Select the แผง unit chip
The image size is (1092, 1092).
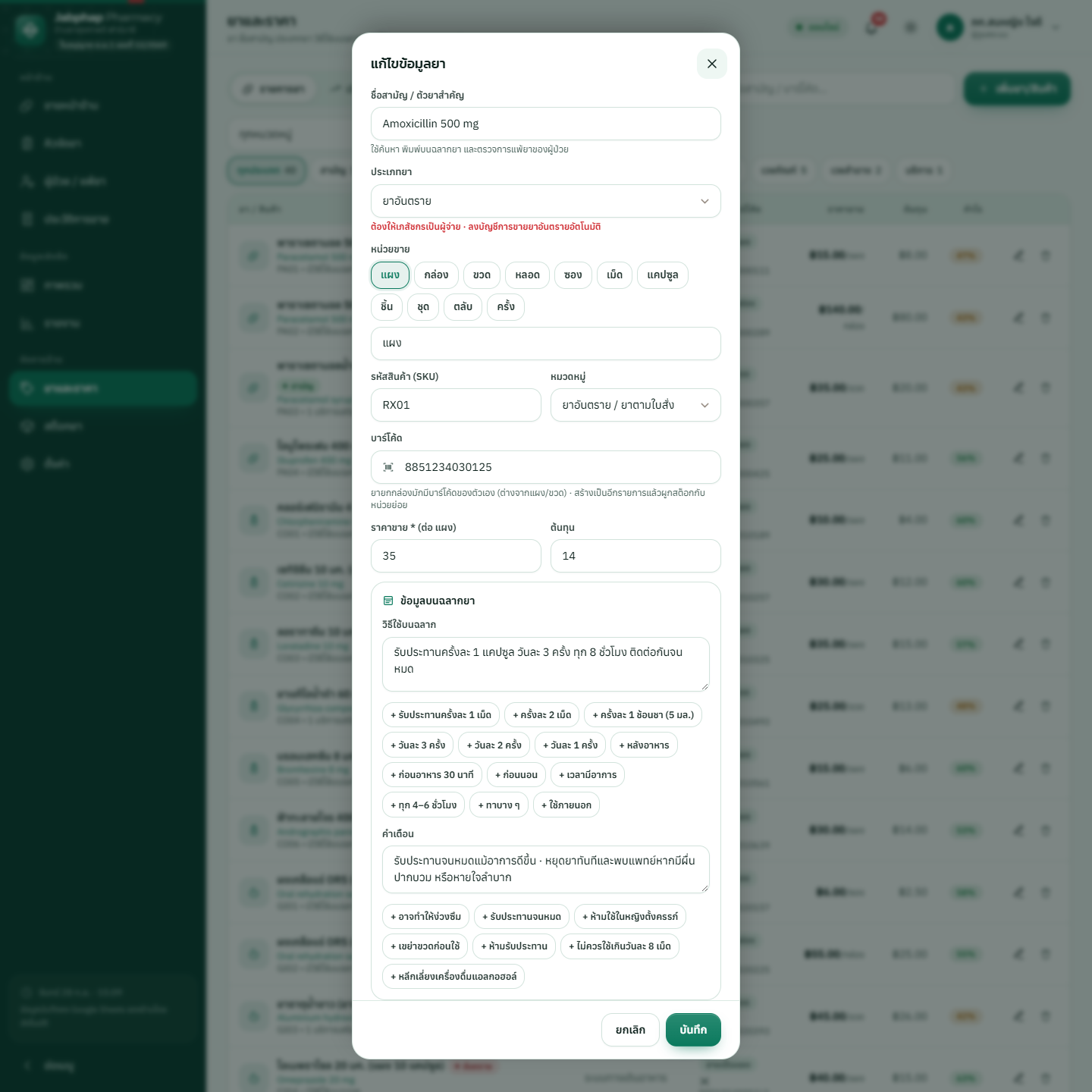(x=390, y=275)
